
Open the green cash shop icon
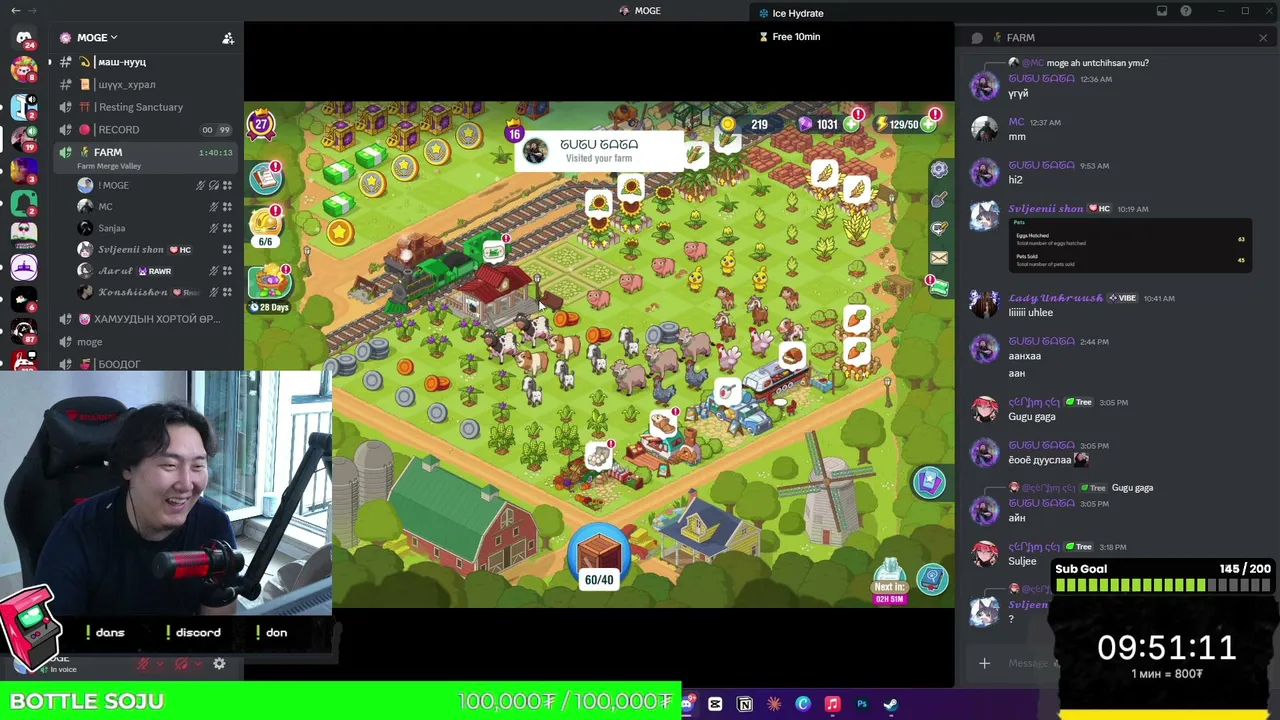pos(938,288)
